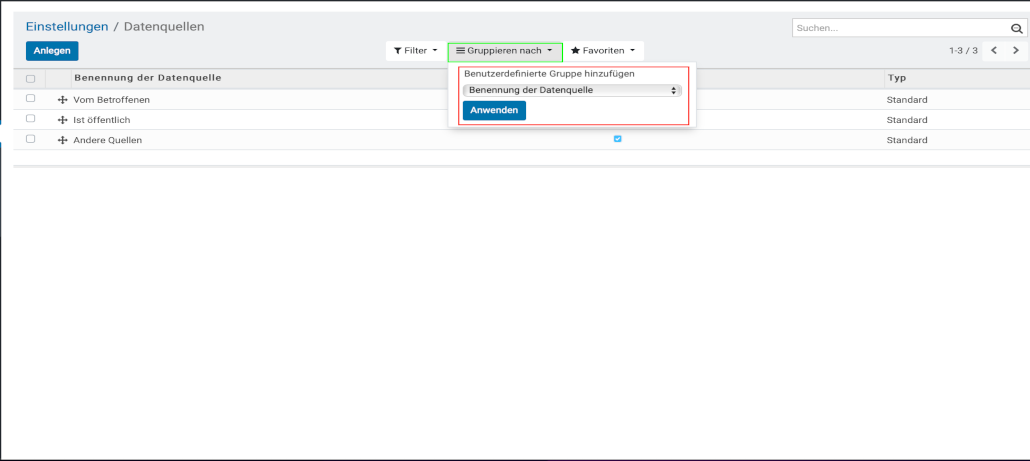Open the Favoriten dropdown
This screenshot has height=461, width=1030.
point(603,50)
